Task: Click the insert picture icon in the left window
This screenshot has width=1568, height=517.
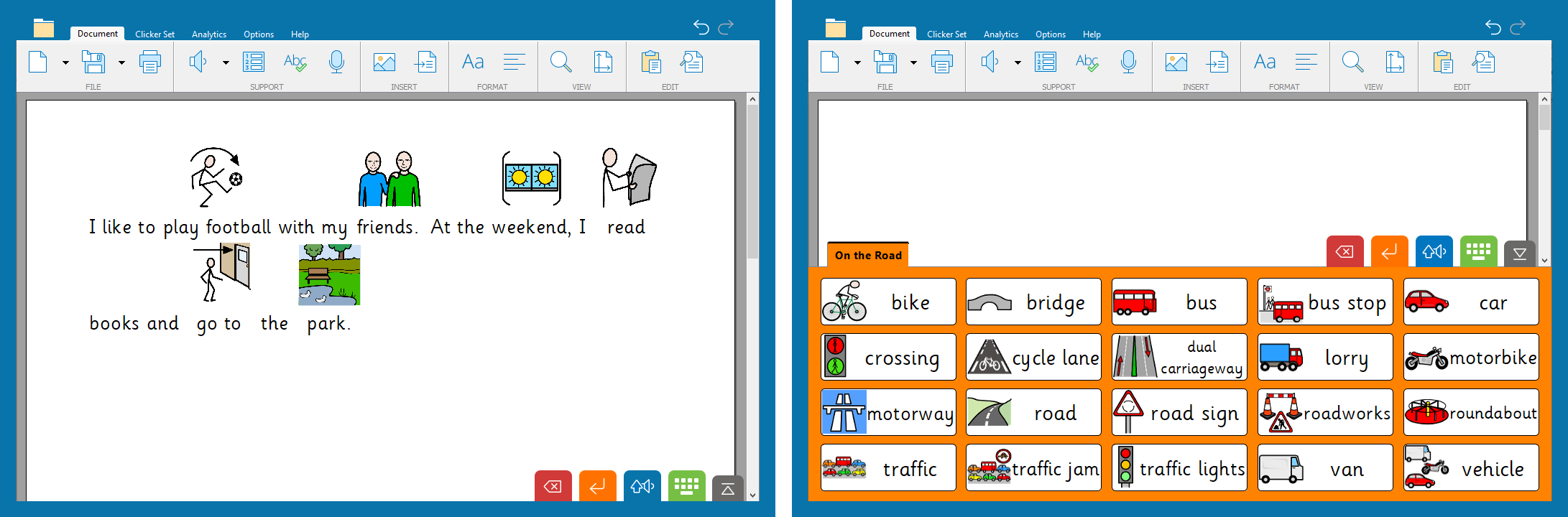Action: click(384, 62)
